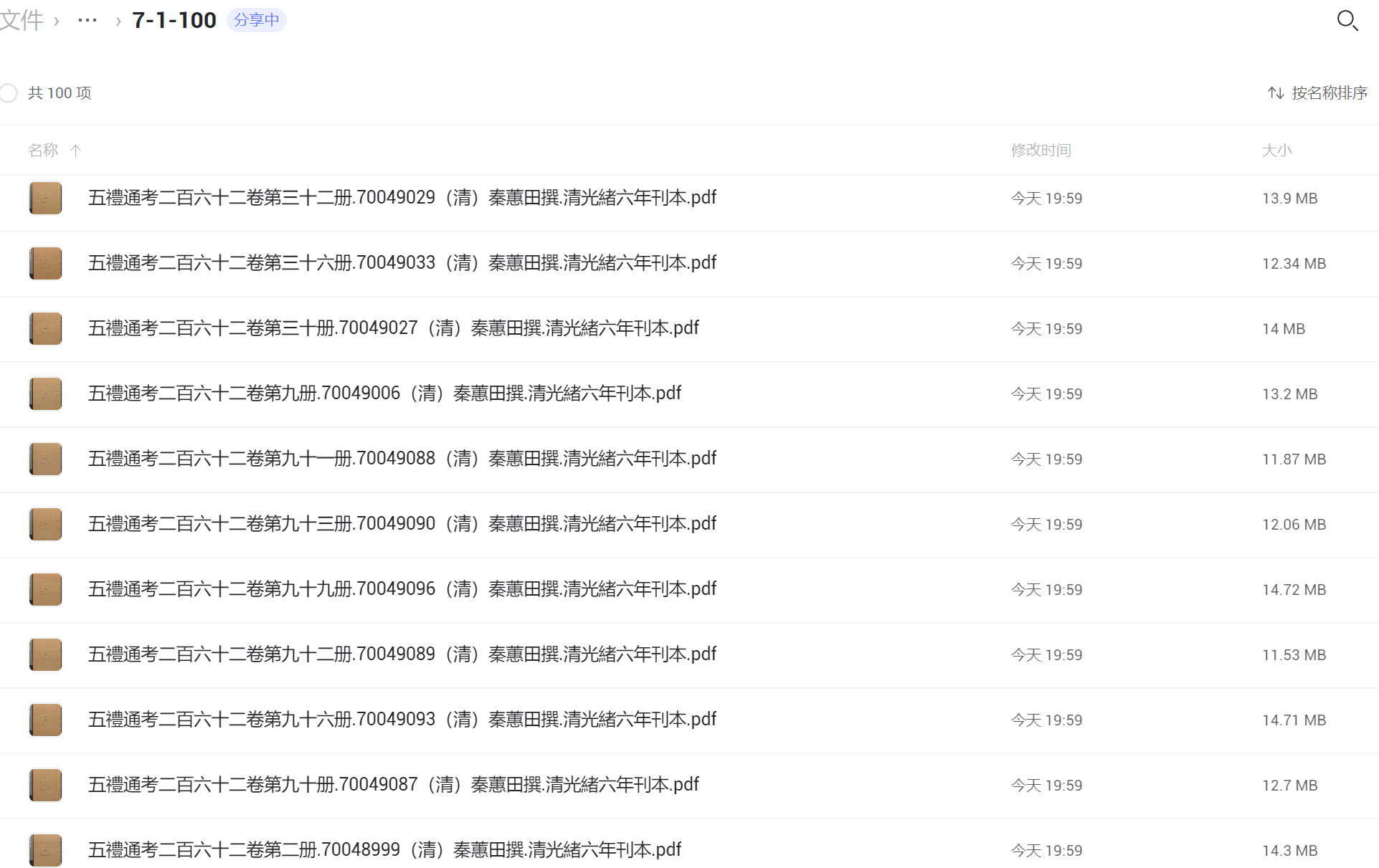1379x868 pixels.
Task: Open file 第三十六册.70049033 pdf name
Action: click(402, 263)
